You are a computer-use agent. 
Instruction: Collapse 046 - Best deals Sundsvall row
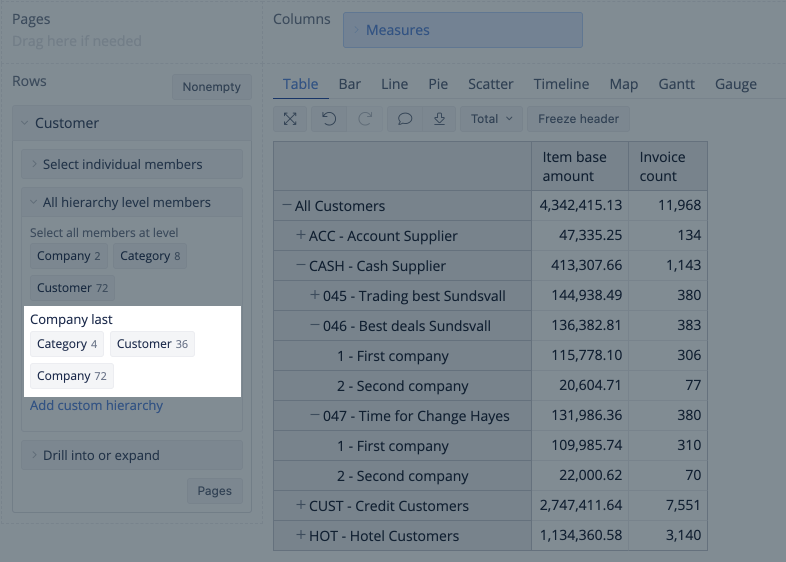[315, 326]
